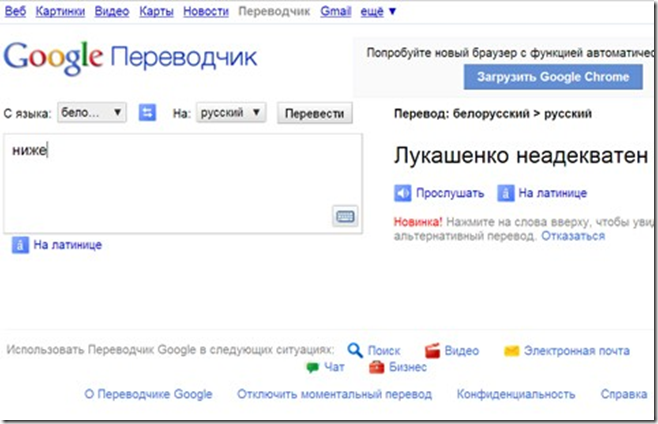Open Видео in the top navigation bar
This screenshot has height=424, width=658.
click(112, 11)
